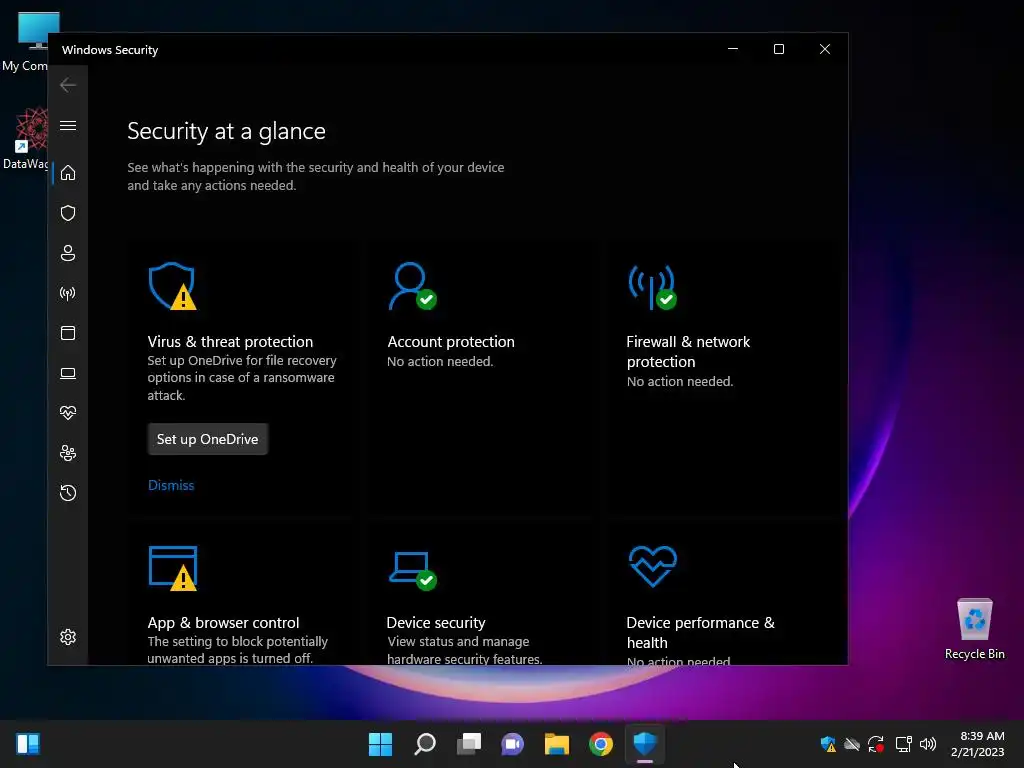
Task: Select the My Computer desktop icon
Action: point(25,41)
